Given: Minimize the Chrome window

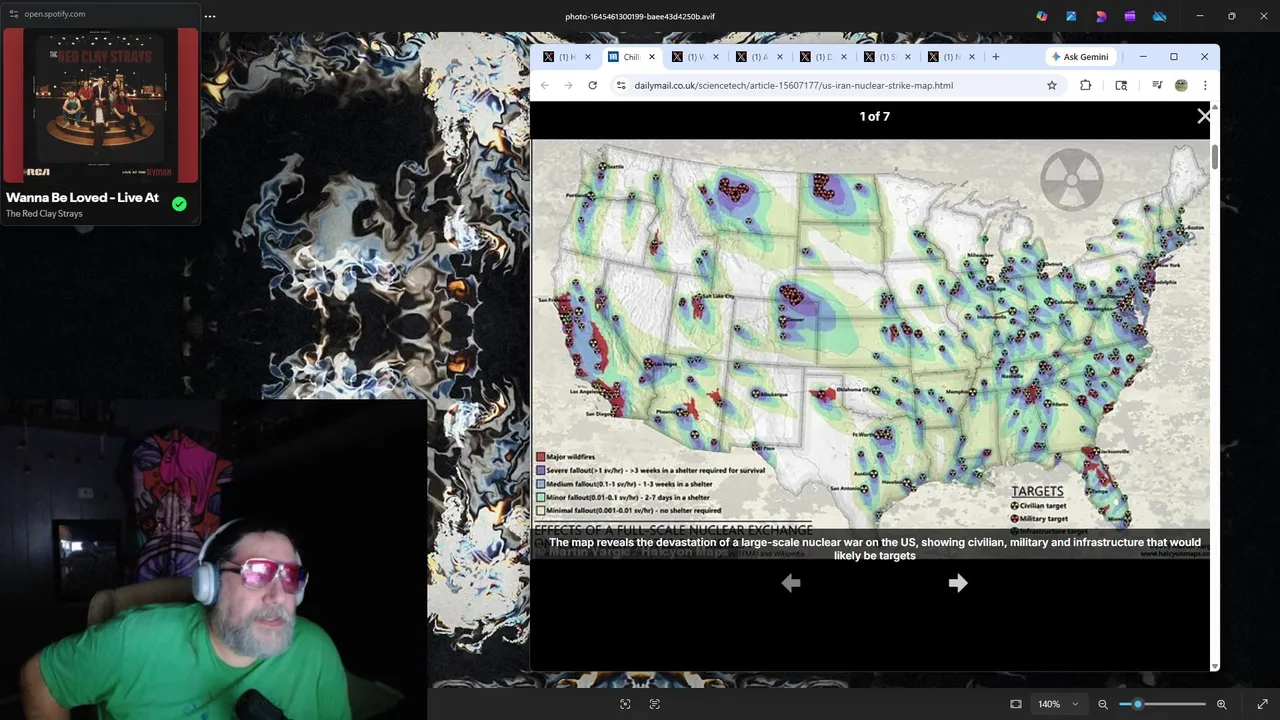Looking at the screenshot, I should point(1143,57).
